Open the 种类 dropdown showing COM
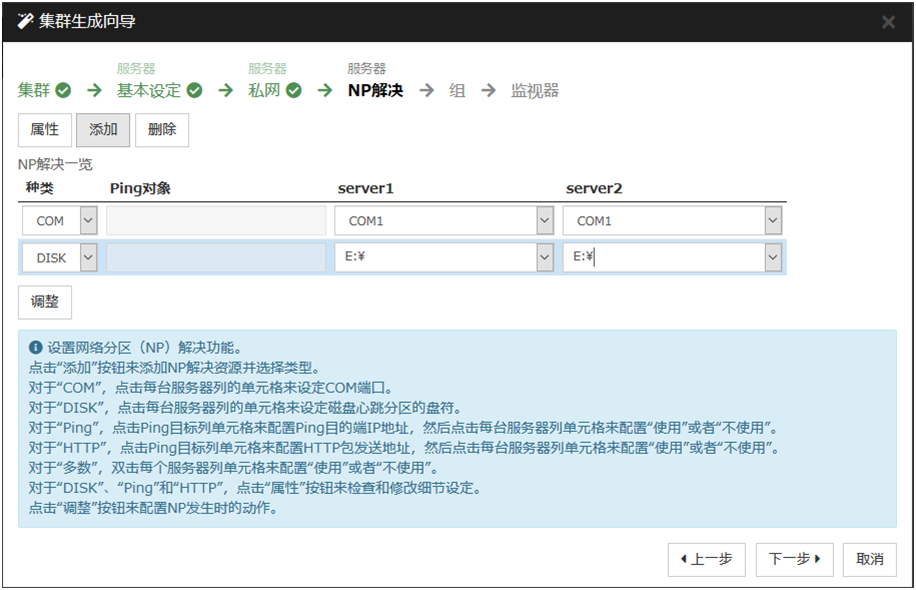The image size is (916, 590). (88, 221)
